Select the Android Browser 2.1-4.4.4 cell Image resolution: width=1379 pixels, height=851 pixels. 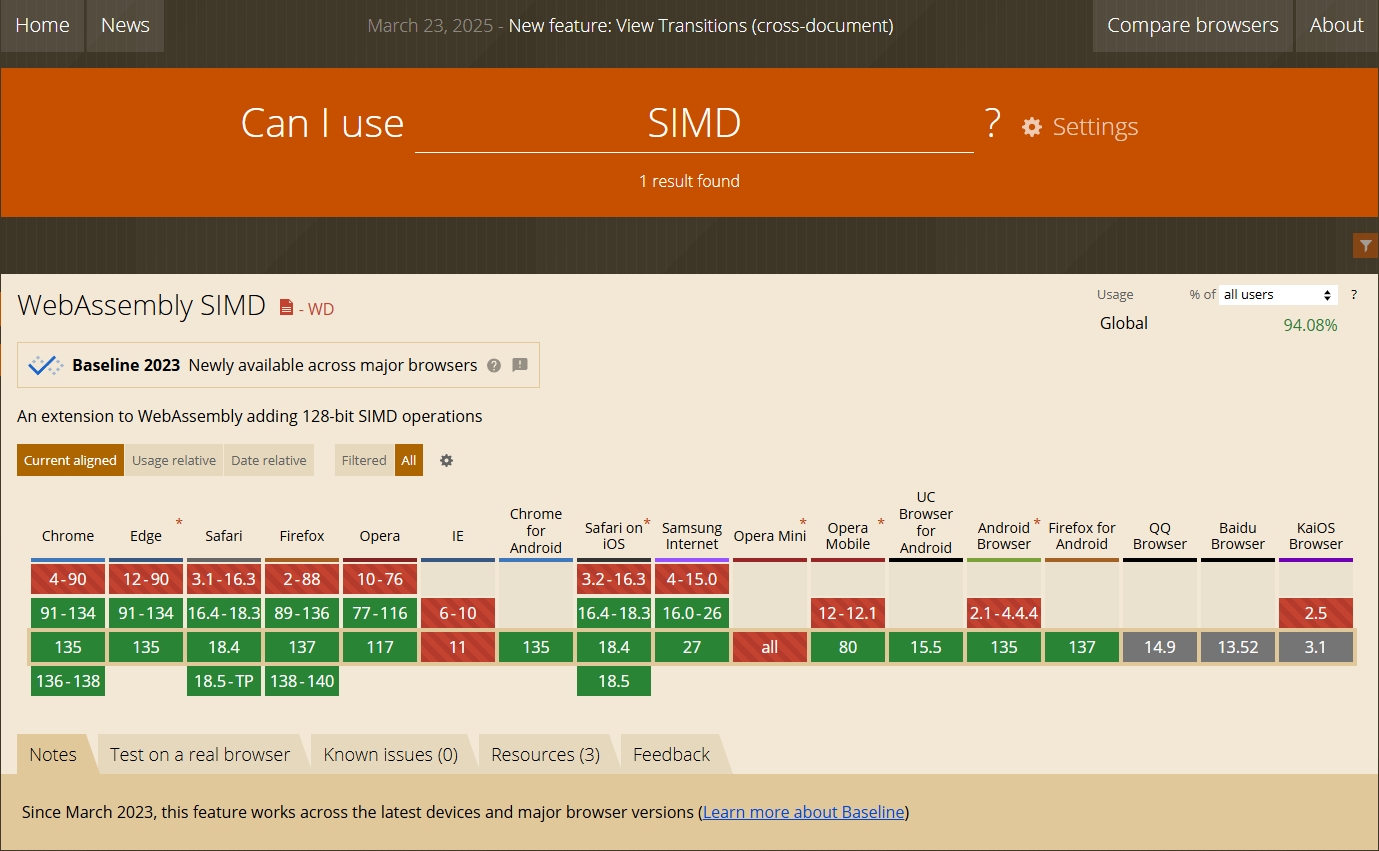[x=1004, y=613]
